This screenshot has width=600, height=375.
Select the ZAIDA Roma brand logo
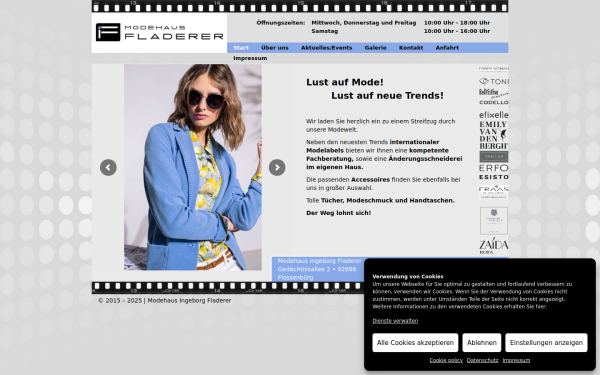click(494, 246)
